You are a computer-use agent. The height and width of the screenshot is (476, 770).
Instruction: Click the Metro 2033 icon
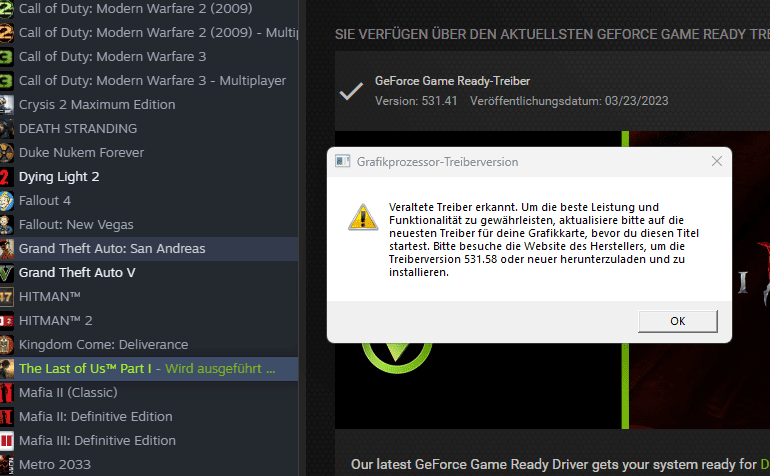(6, 465)
